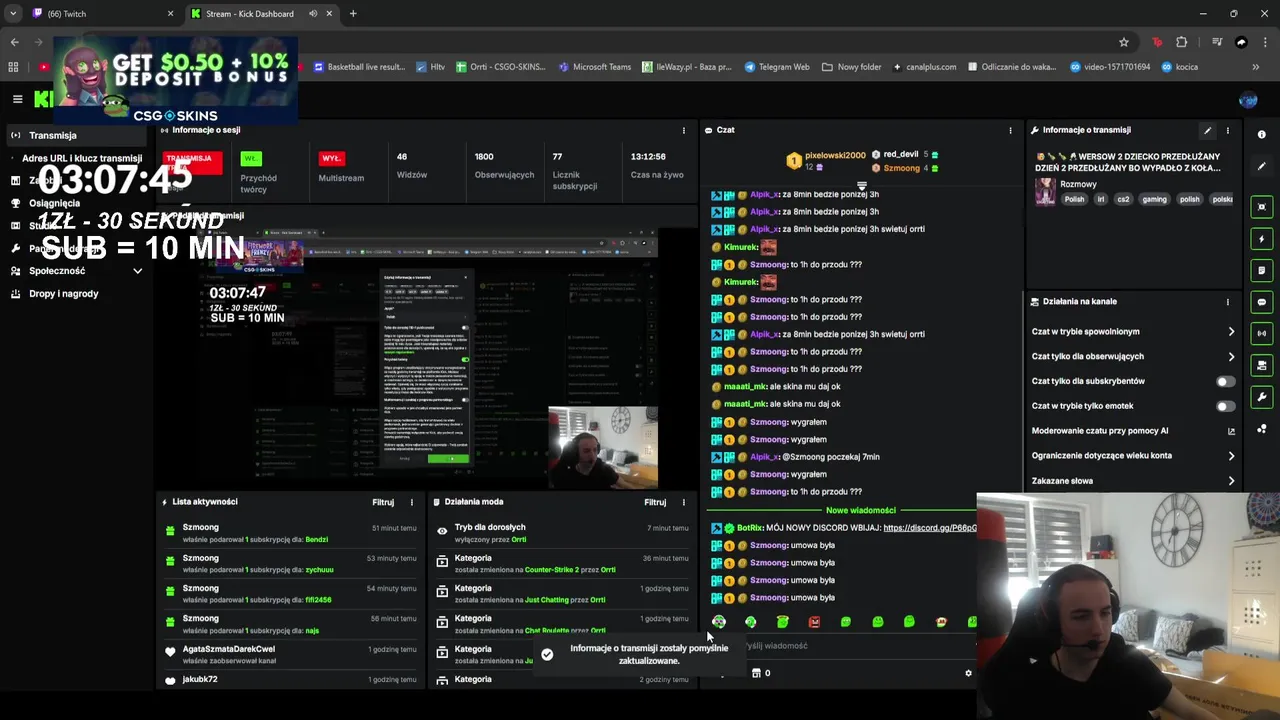This screenshot has height=720, width=1280.
Task: Toggle channel actions panel icon in right toolbar
Action: pos(1262,365)
